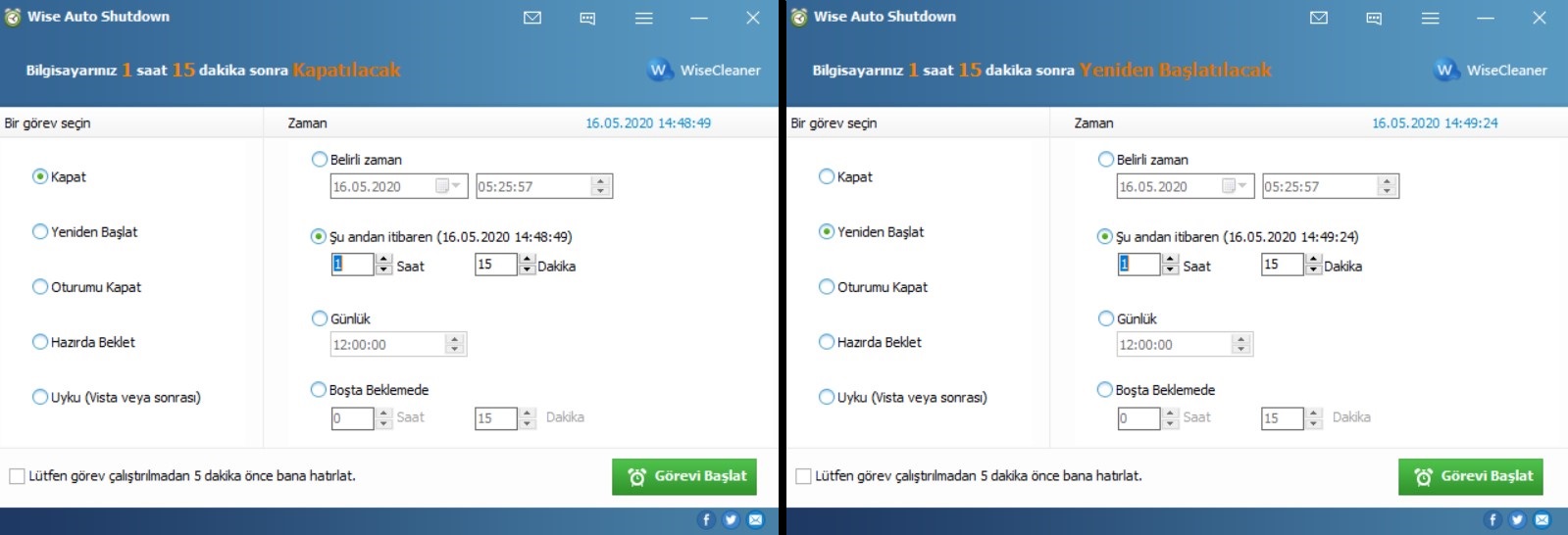Open the mail icon in left window
Screen dimensions: 1568x535
[x=532, y=18]
